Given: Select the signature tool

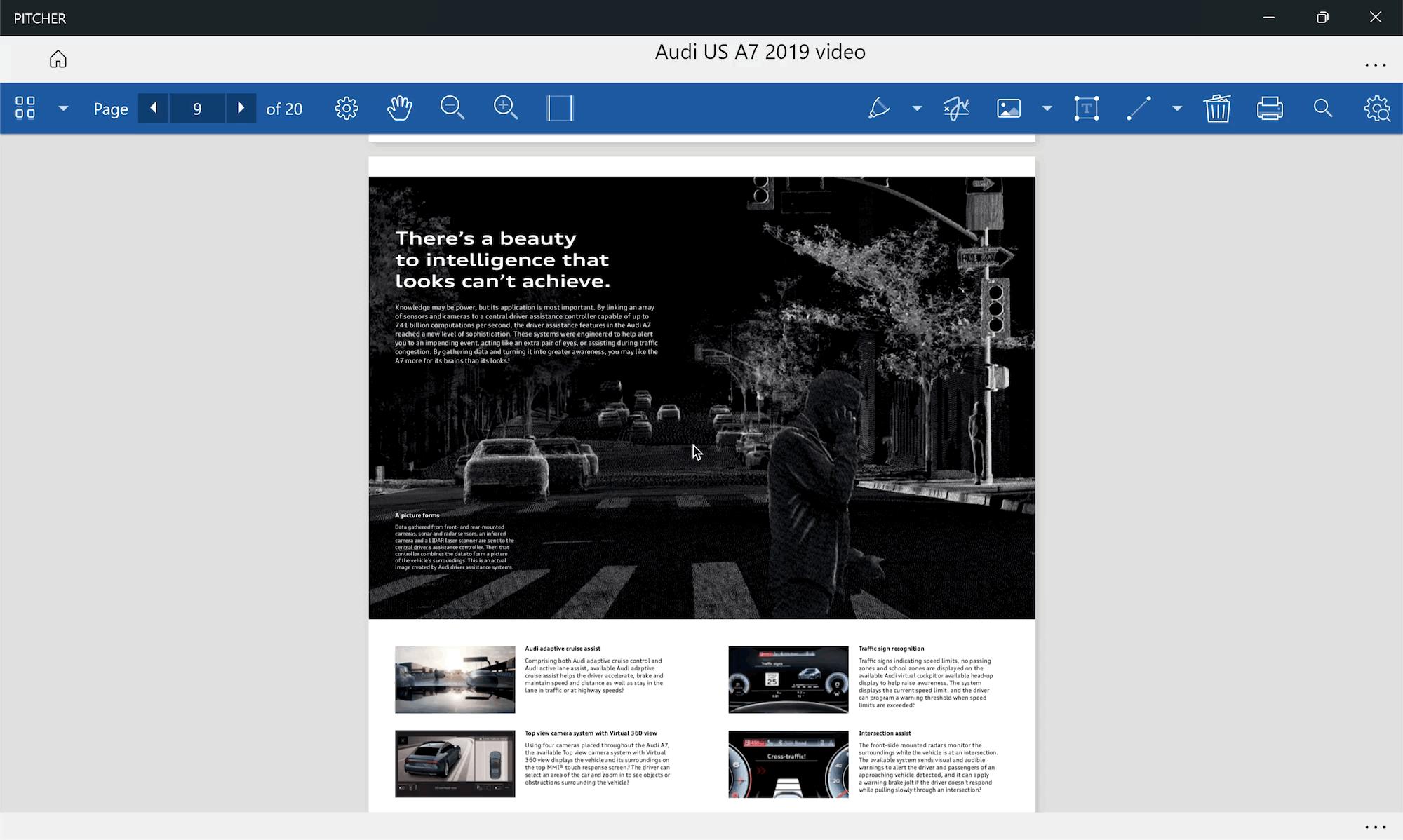Looking at the screenshot, I should pyautogui.click(x=956, y=108).
